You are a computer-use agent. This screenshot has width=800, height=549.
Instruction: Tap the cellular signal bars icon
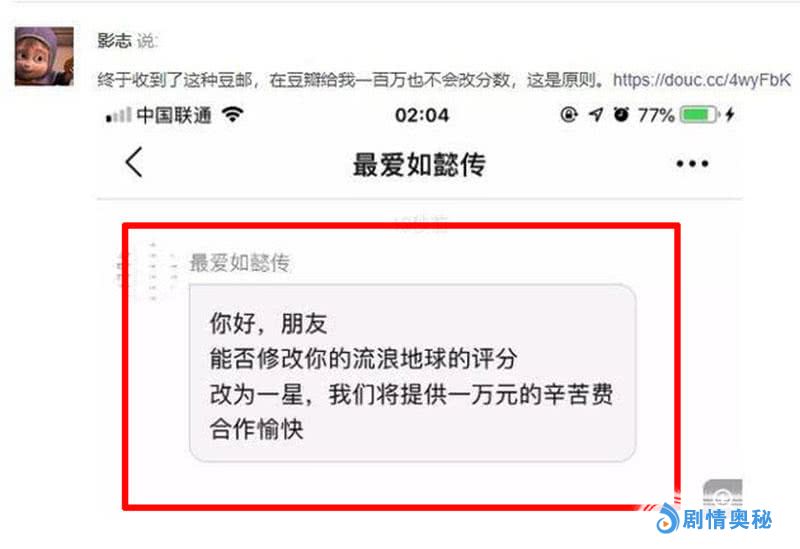coord(118,115)
